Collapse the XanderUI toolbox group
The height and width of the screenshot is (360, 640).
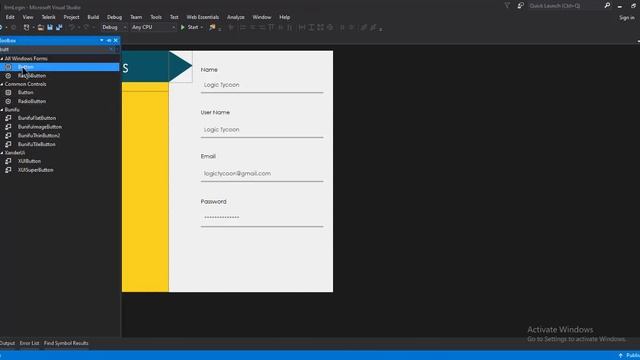point(2,153)
